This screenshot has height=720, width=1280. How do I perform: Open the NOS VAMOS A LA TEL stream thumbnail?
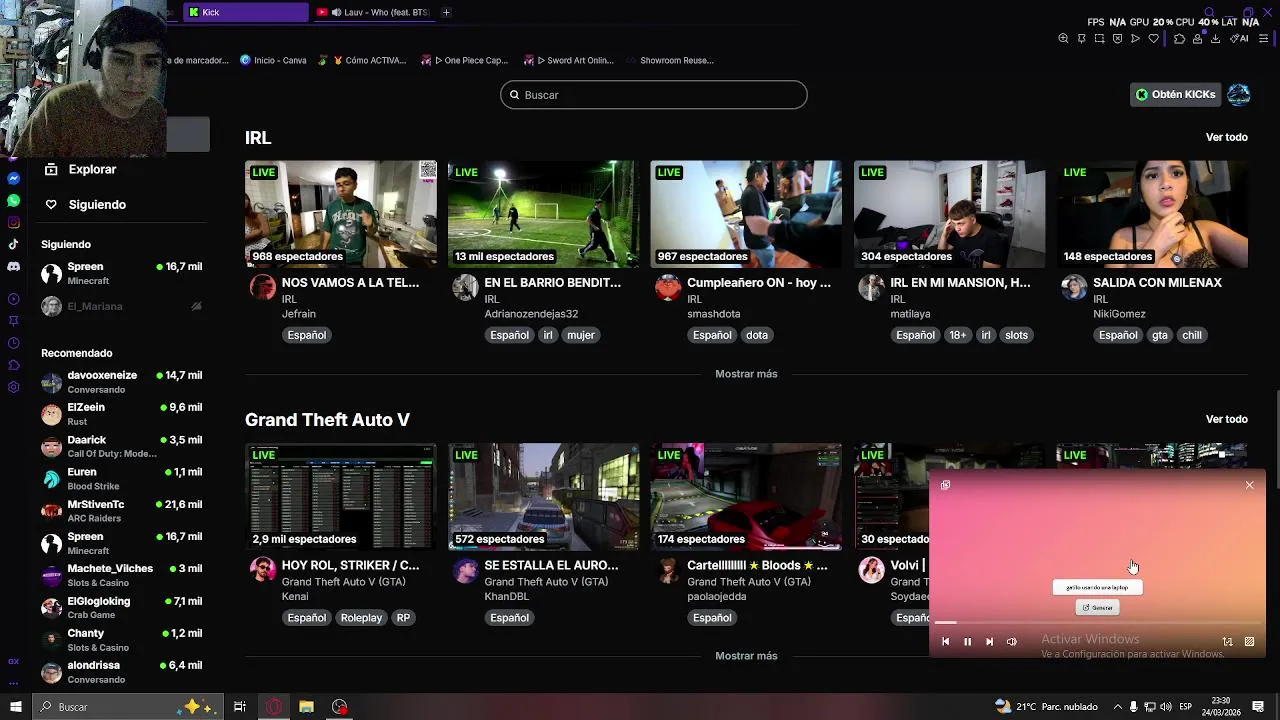pos(341,214)
